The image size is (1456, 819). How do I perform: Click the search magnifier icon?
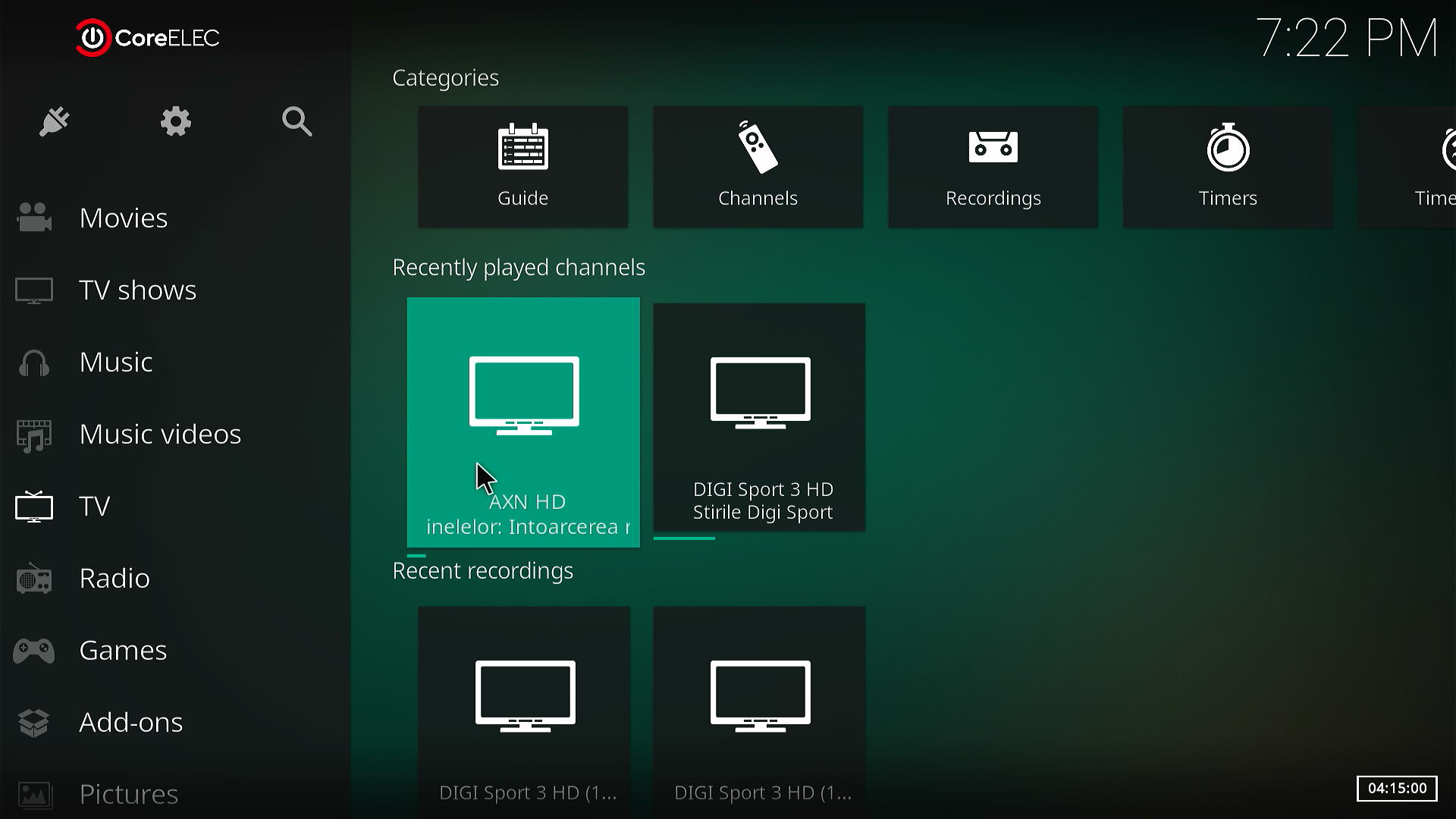[297, 121]
